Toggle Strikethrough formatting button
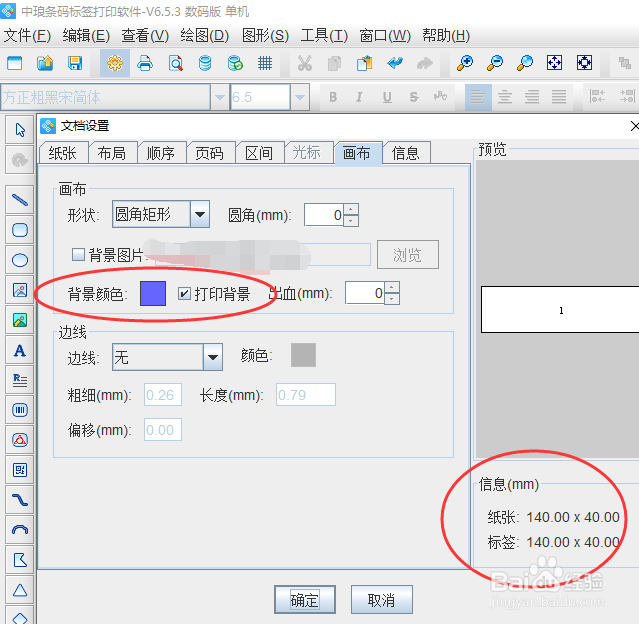This screenshot has height=624, width=639. tap(414, 97)
